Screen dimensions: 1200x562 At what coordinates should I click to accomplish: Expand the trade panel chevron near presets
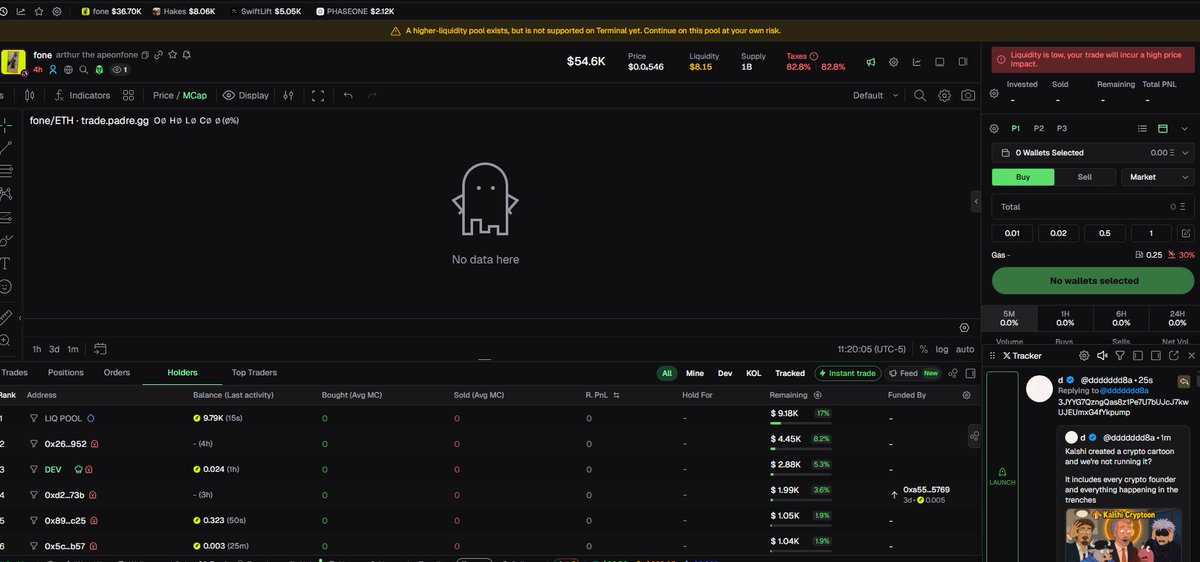click(x=1185, y=128)
